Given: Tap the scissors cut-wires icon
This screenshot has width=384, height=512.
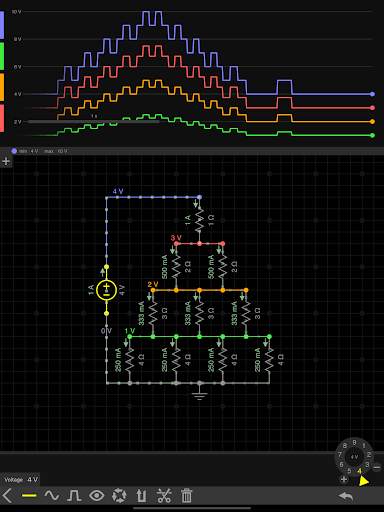Looking at the screenshot, I should point(164,496).
